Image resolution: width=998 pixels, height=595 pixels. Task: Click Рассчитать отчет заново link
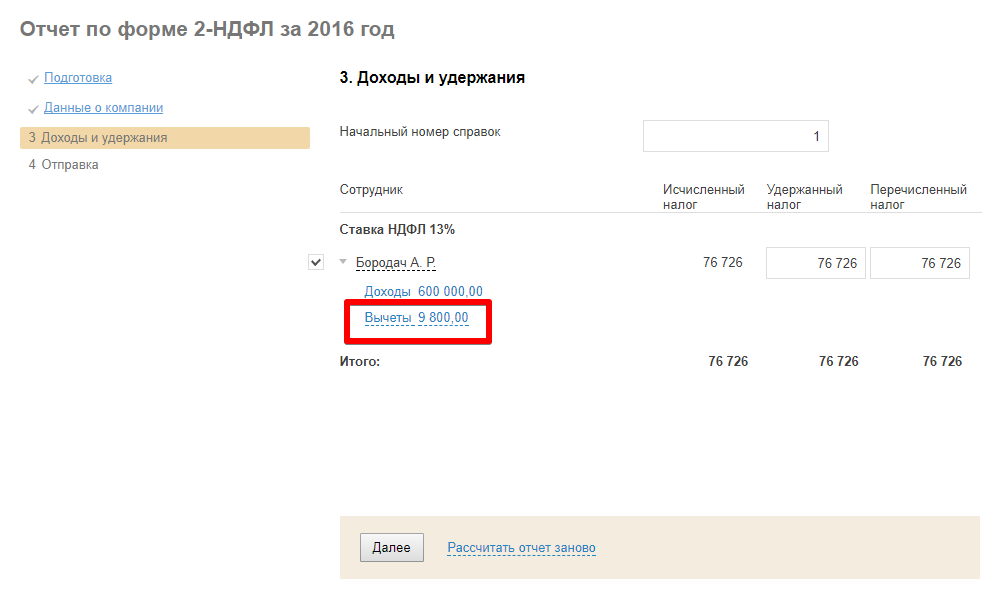pyautogui.click(x=521, y=548)
